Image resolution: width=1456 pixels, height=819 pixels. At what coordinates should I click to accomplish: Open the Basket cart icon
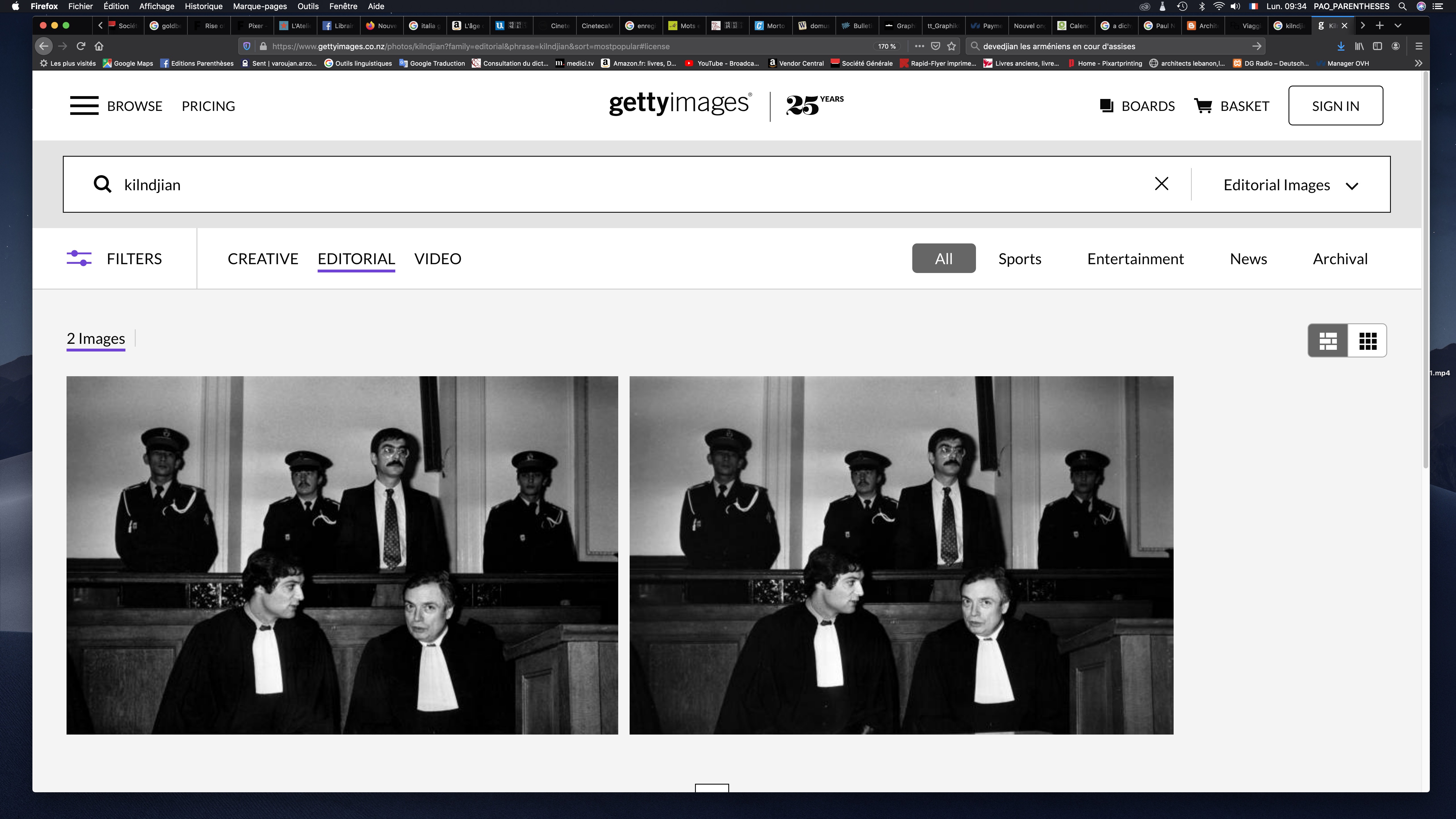[x=1203, y=106]
